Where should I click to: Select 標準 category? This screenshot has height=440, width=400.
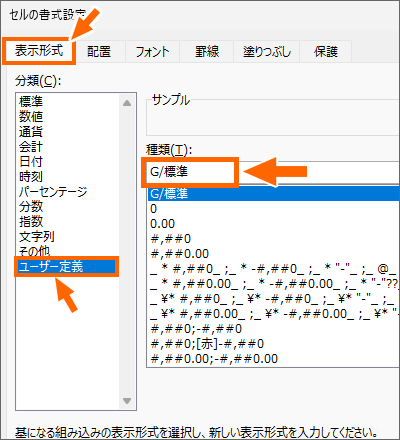(x=31, y=101)
